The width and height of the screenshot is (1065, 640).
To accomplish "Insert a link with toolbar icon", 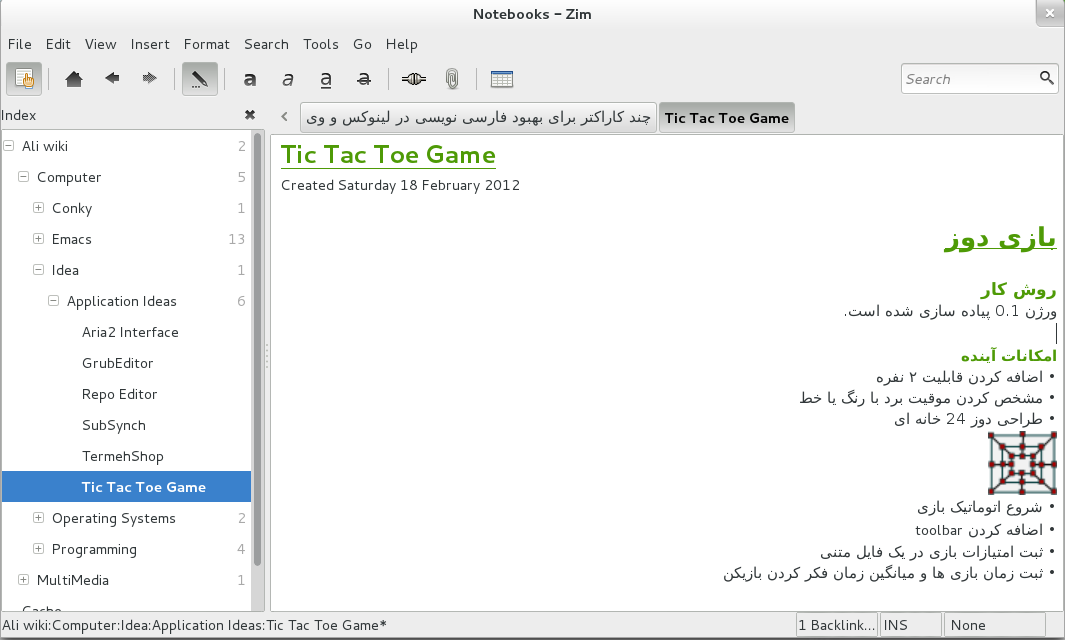I will click(x=414, y=79).
